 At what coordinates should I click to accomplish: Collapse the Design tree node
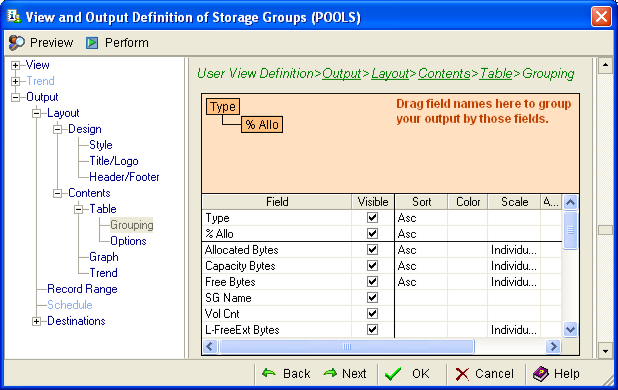coord(58,129)
